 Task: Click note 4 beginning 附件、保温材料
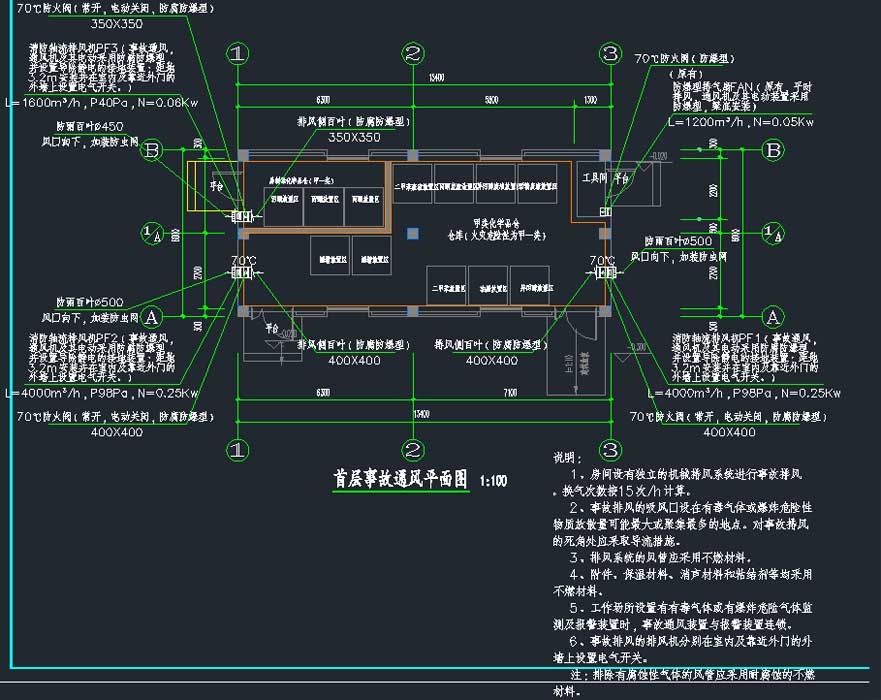tap(683, 583)
